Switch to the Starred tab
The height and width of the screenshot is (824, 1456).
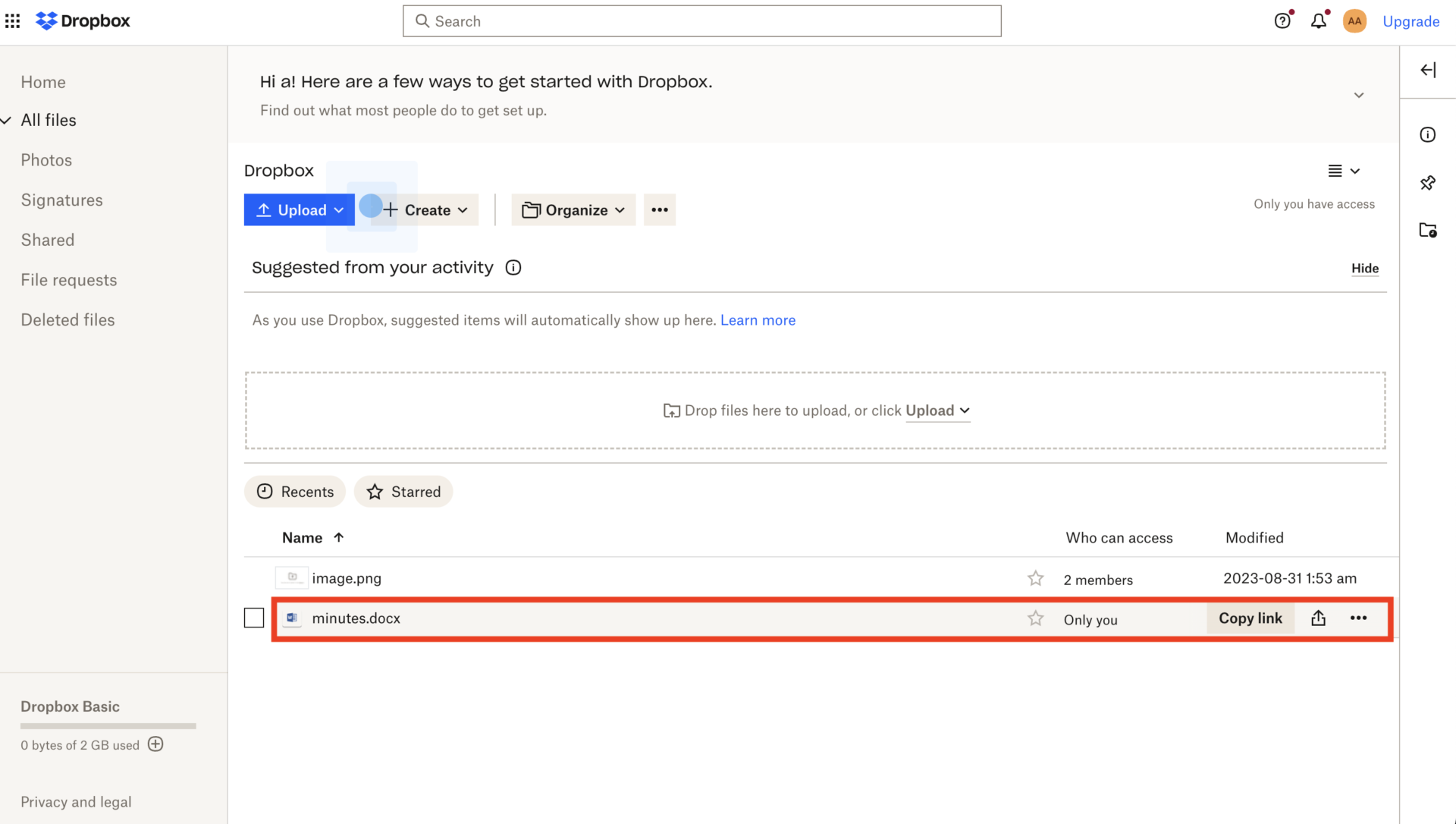tap(403, 491)
